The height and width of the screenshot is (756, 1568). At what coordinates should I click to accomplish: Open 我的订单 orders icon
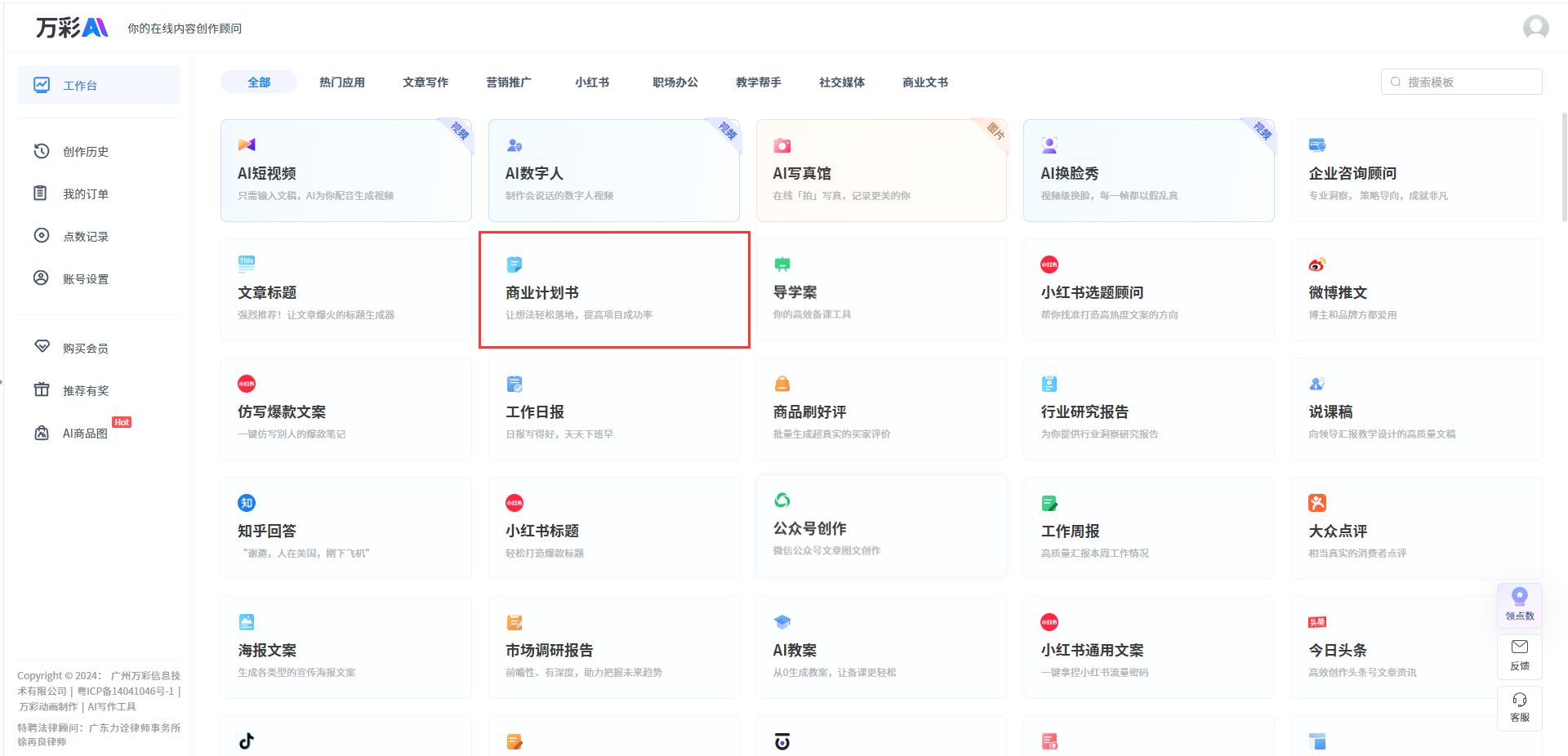pos(41,193)
